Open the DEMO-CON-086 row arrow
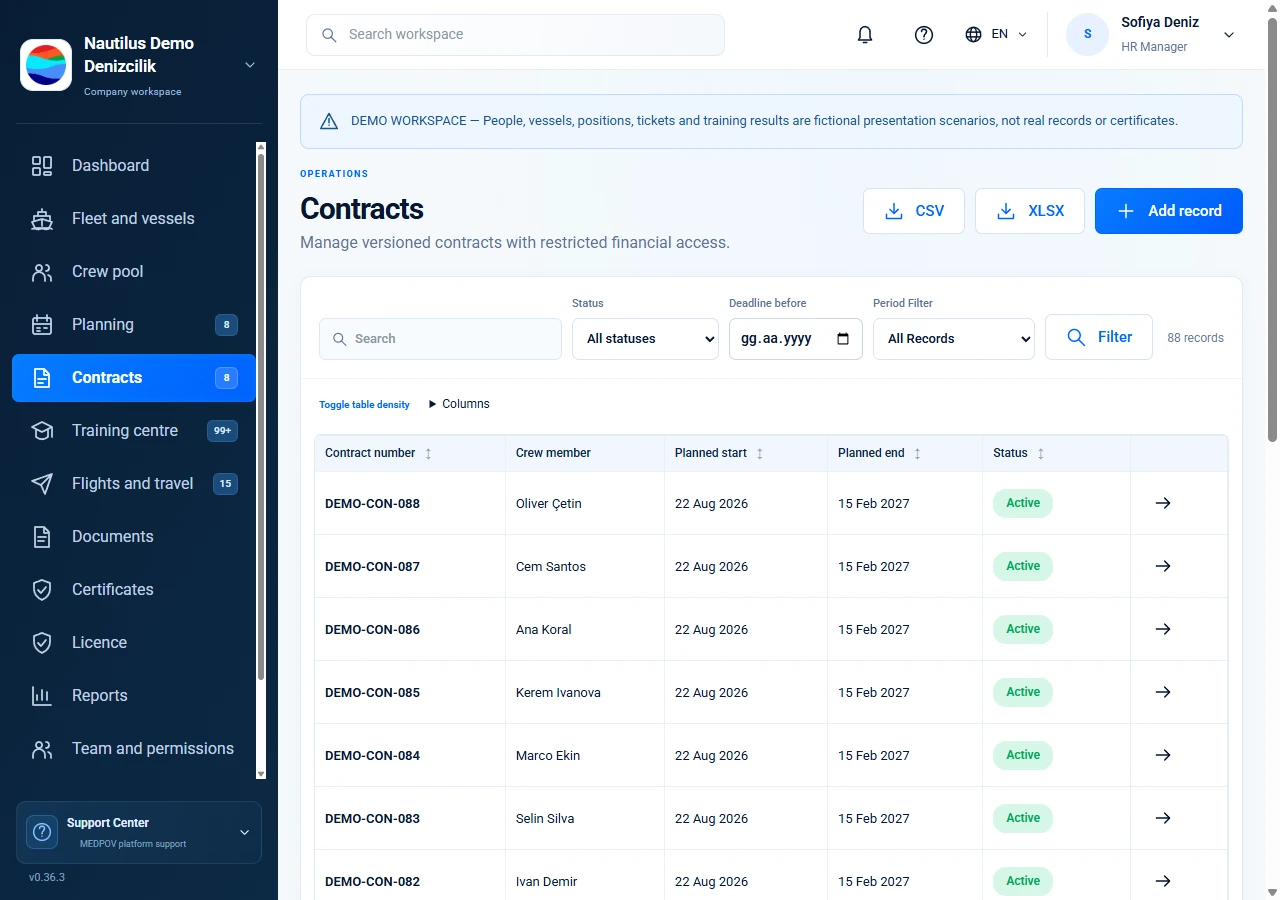This screenshot has width=1280, height=900. (1163, 629)
